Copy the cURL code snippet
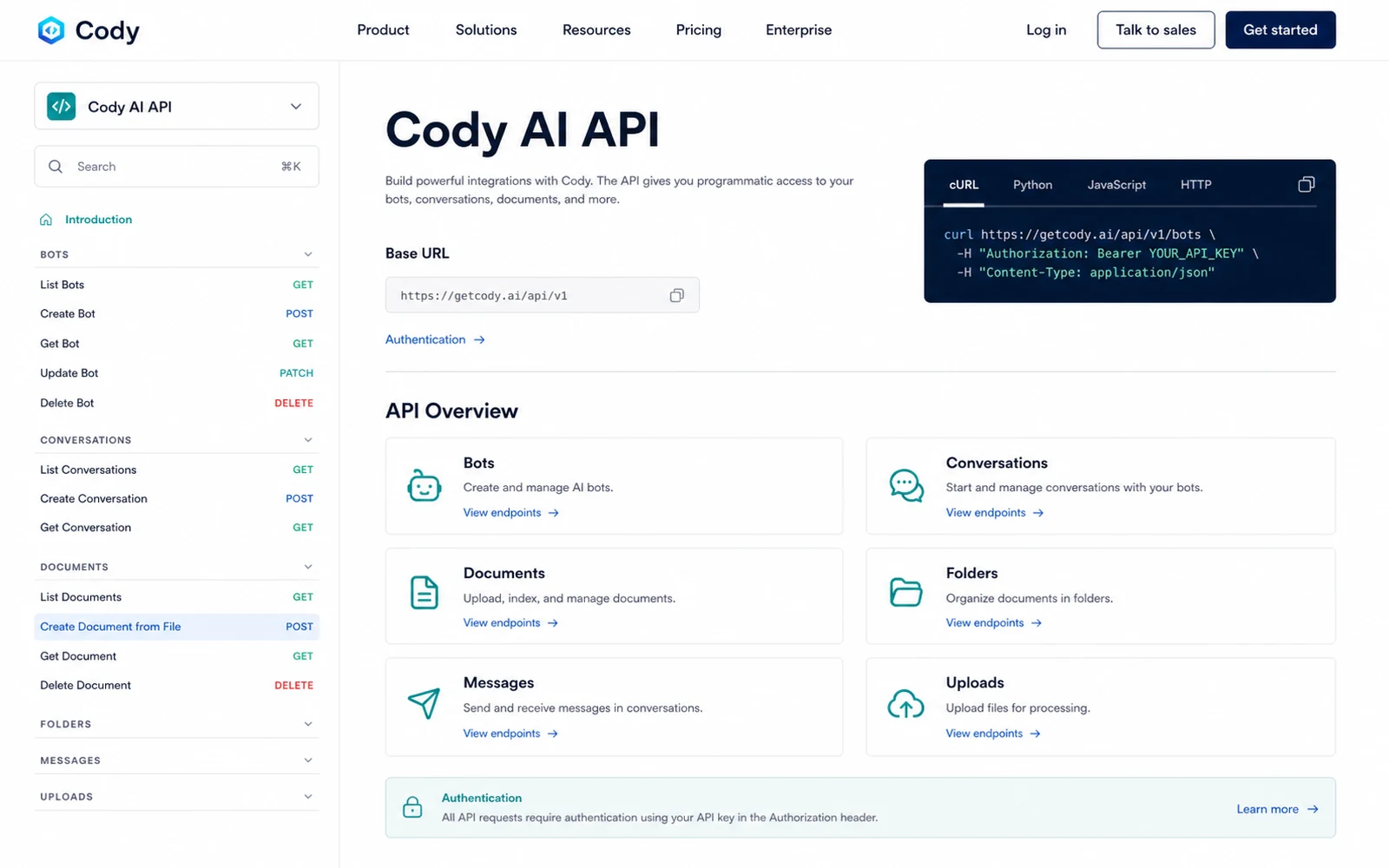The image size is (1389, 868). 1306,185
